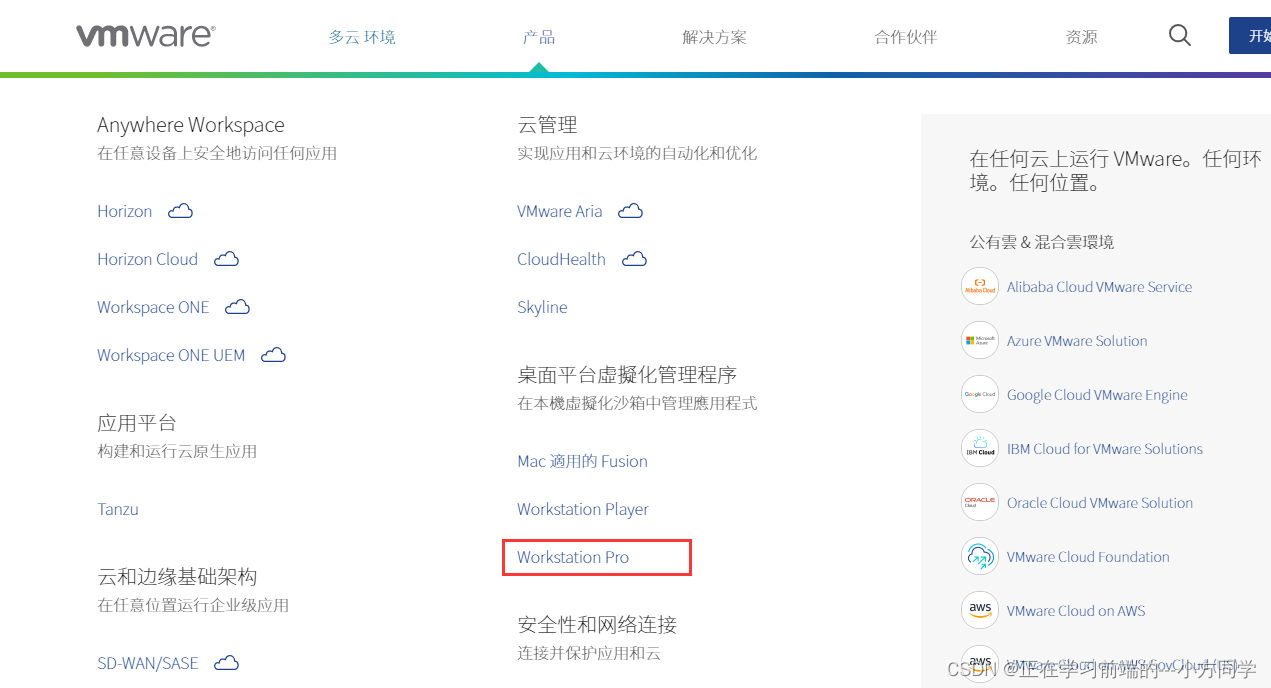Image resolution: width=1271 pixels, height=688 pixels.
Task: Click the 公有雲 & 混合雲環境 label
Action: [x=1042, y=242]
